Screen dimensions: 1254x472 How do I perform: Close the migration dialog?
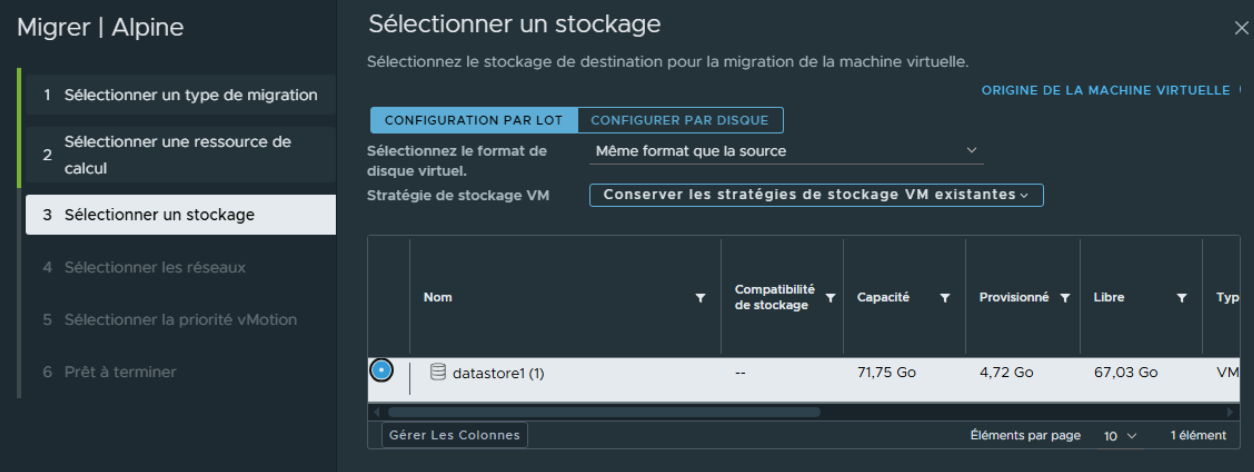pyautogui.click(x=1241, y=28)
